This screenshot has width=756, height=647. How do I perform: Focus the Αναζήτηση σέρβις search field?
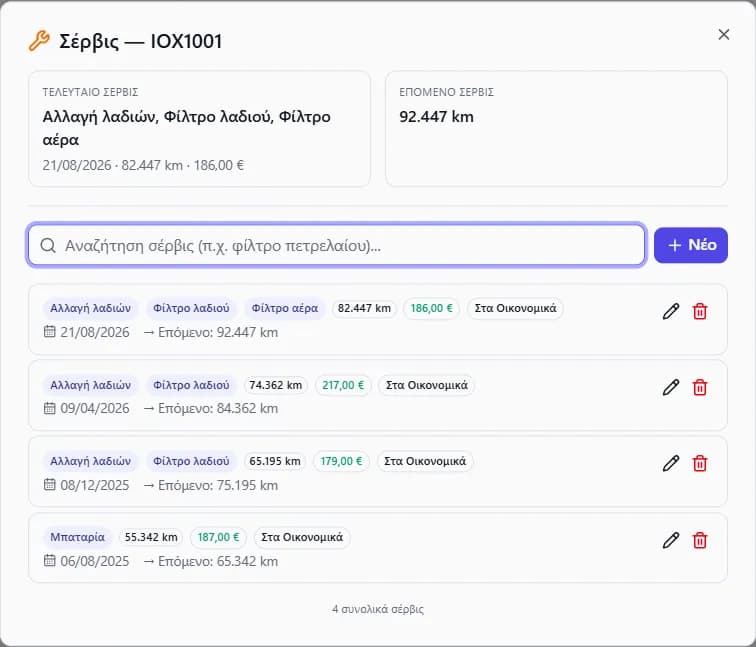pyautogui.click(x=337, y=245)
